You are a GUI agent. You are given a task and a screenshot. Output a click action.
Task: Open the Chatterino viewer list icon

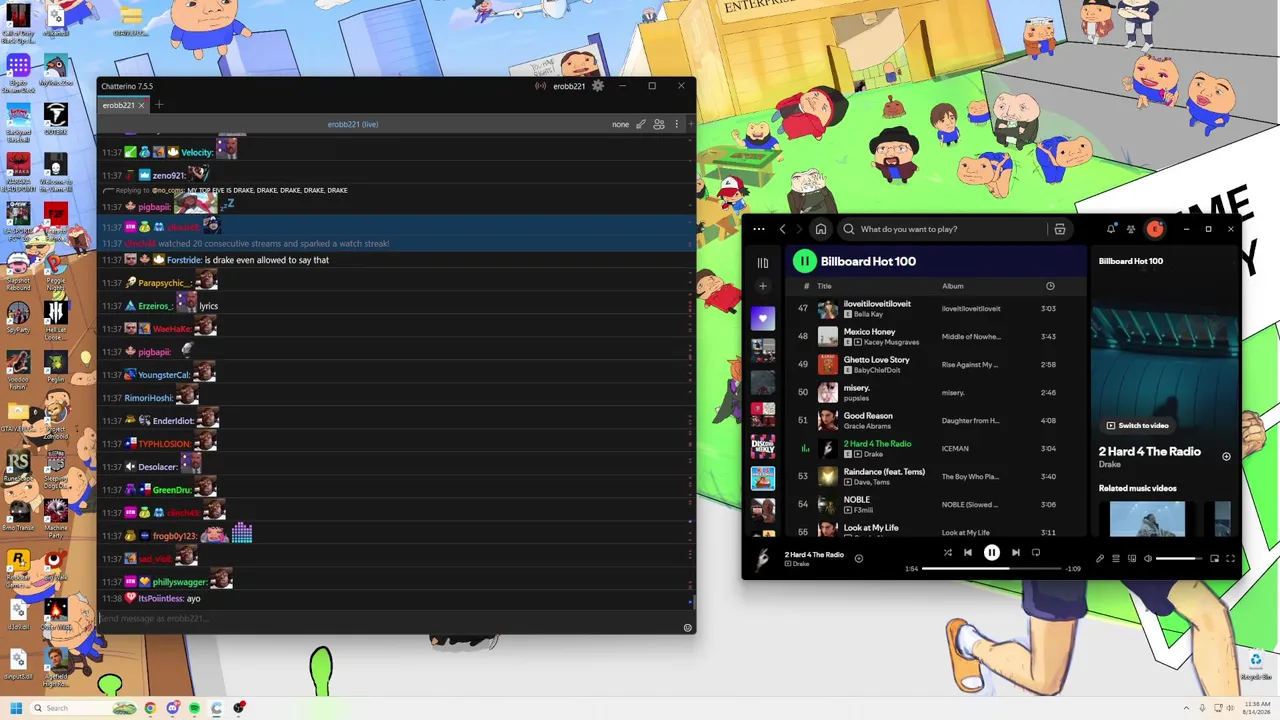click(x=659, y=124)
